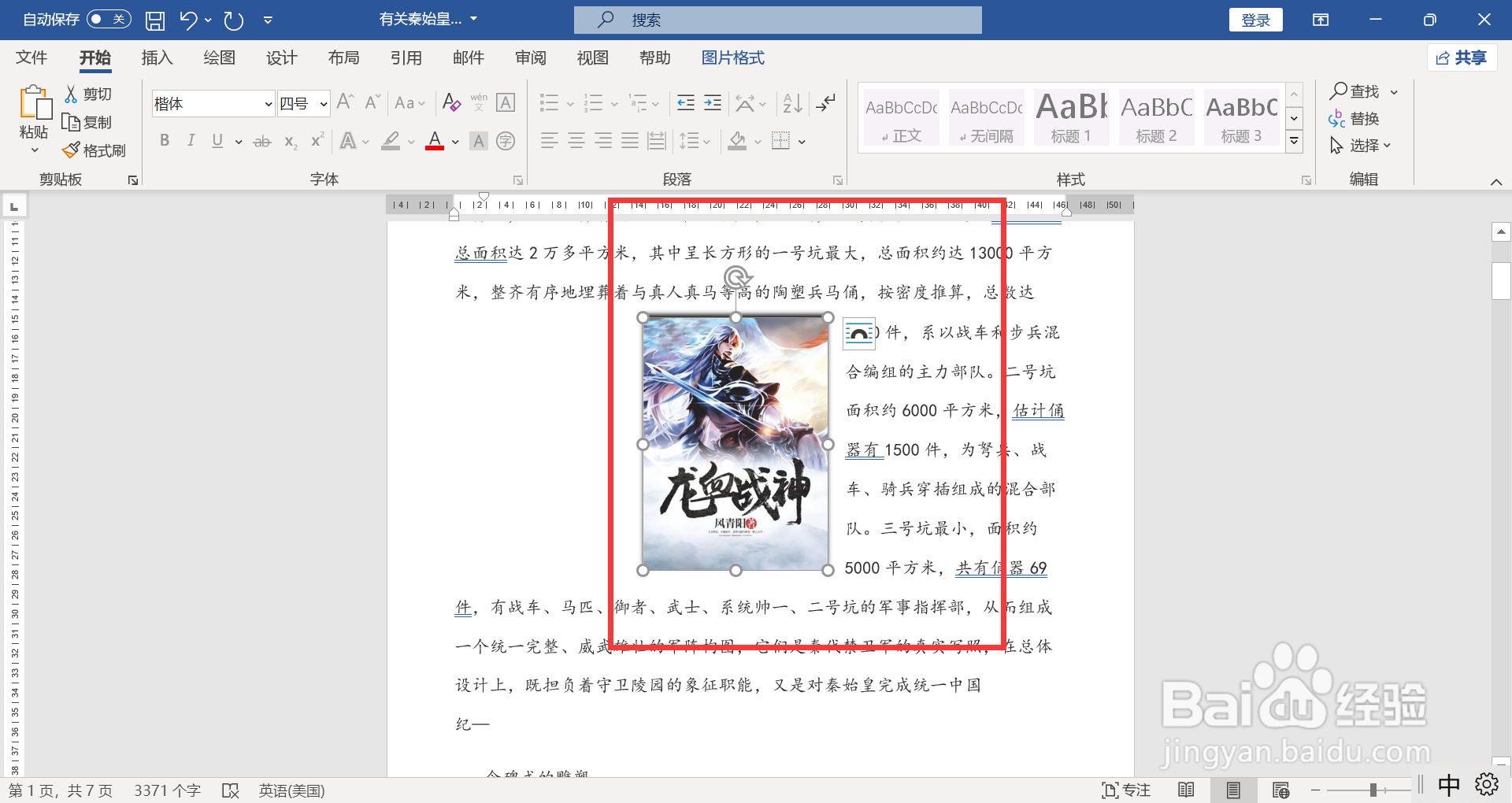Apply the paragraph shading paint bucket
Screen dimensions: 1512x803
click(737, 141)
